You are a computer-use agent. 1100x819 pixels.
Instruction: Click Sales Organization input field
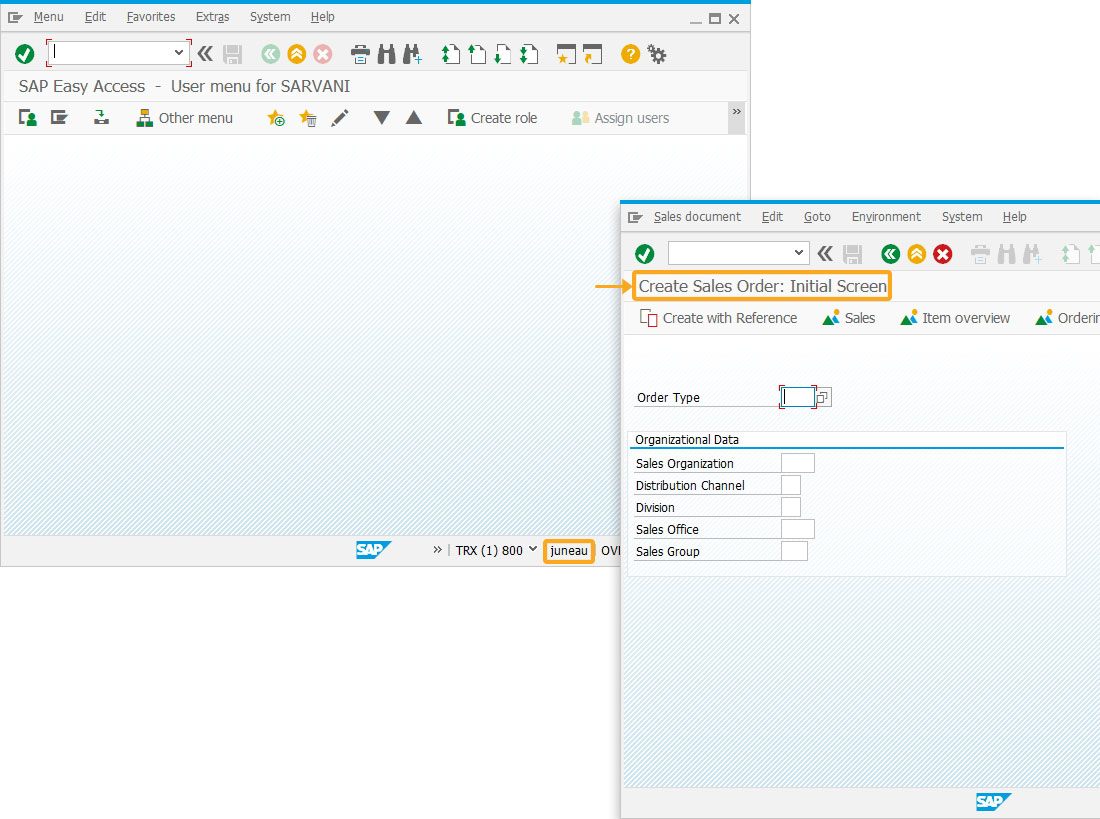point(798,463)
